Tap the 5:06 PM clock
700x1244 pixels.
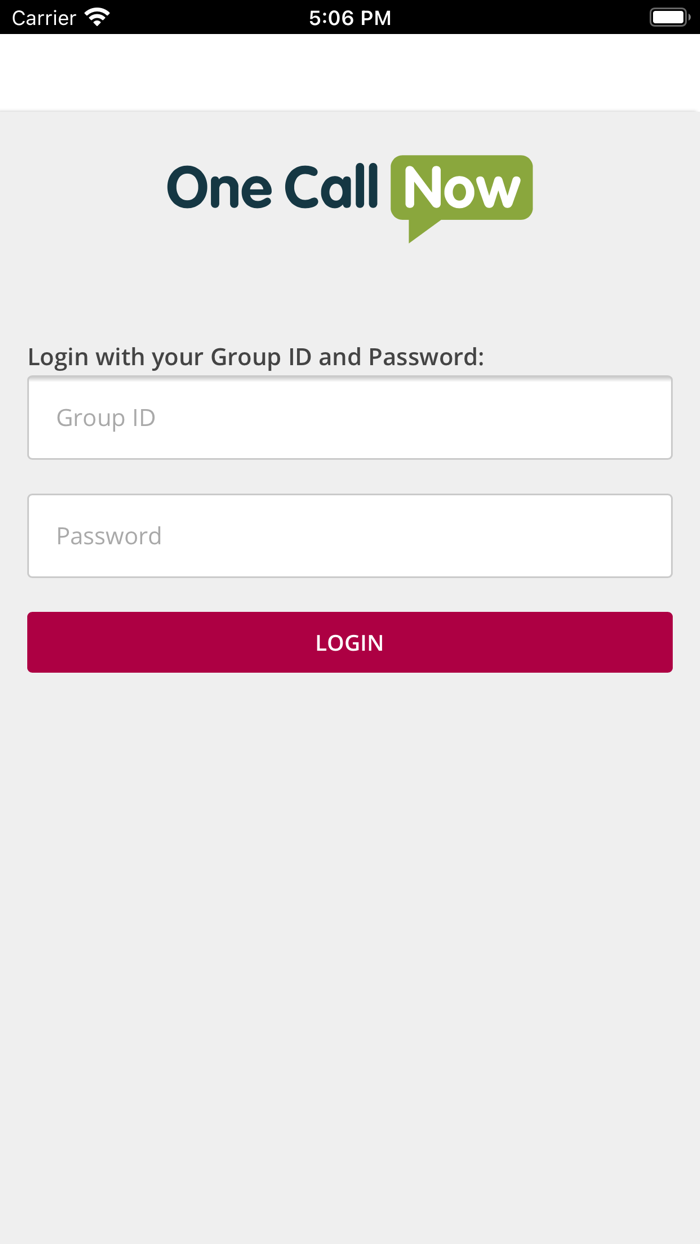coord(350,17)
